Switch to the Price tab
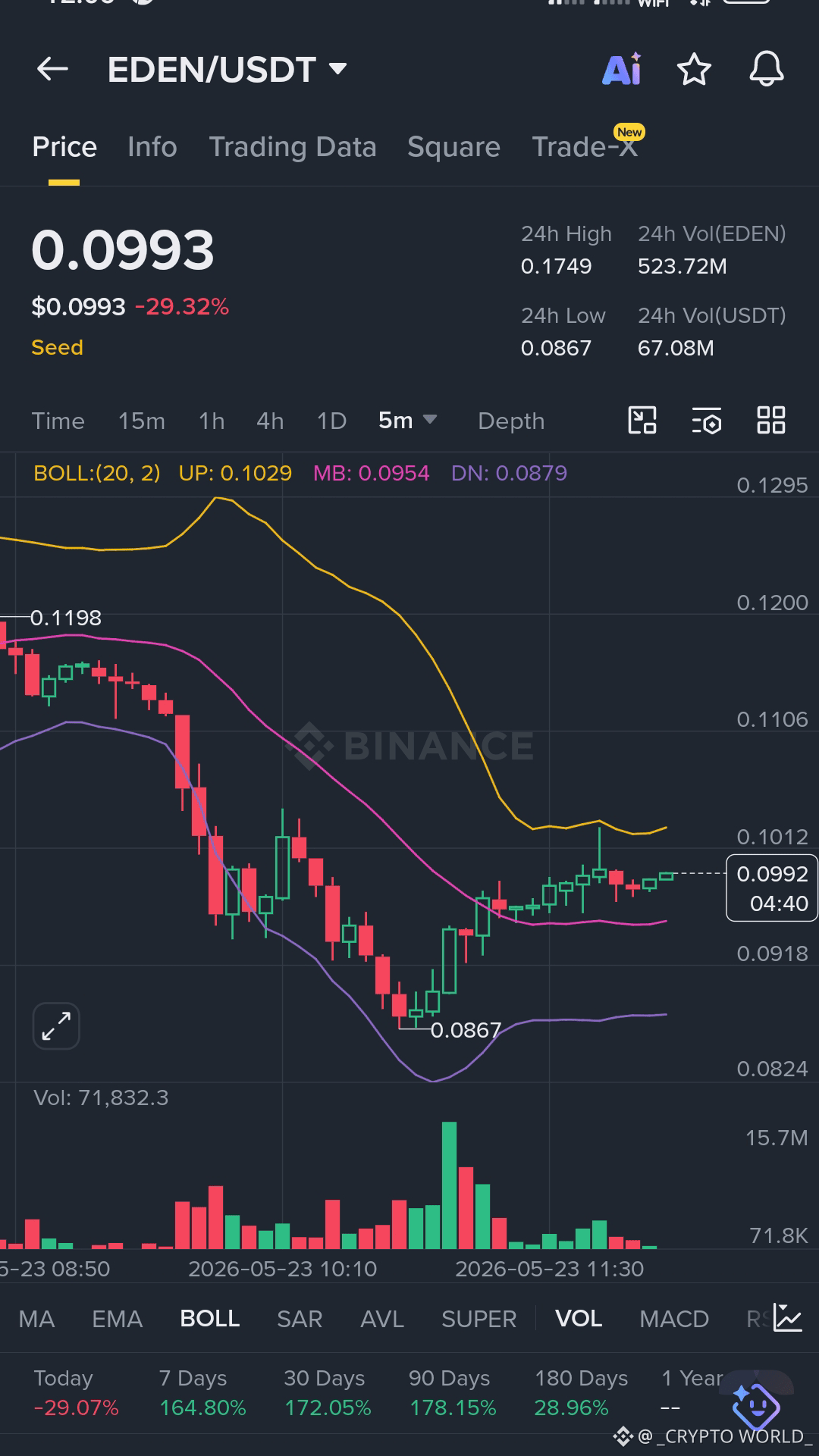The width and height of the screenshot is (819, 1456). click(x=64, y=147)
